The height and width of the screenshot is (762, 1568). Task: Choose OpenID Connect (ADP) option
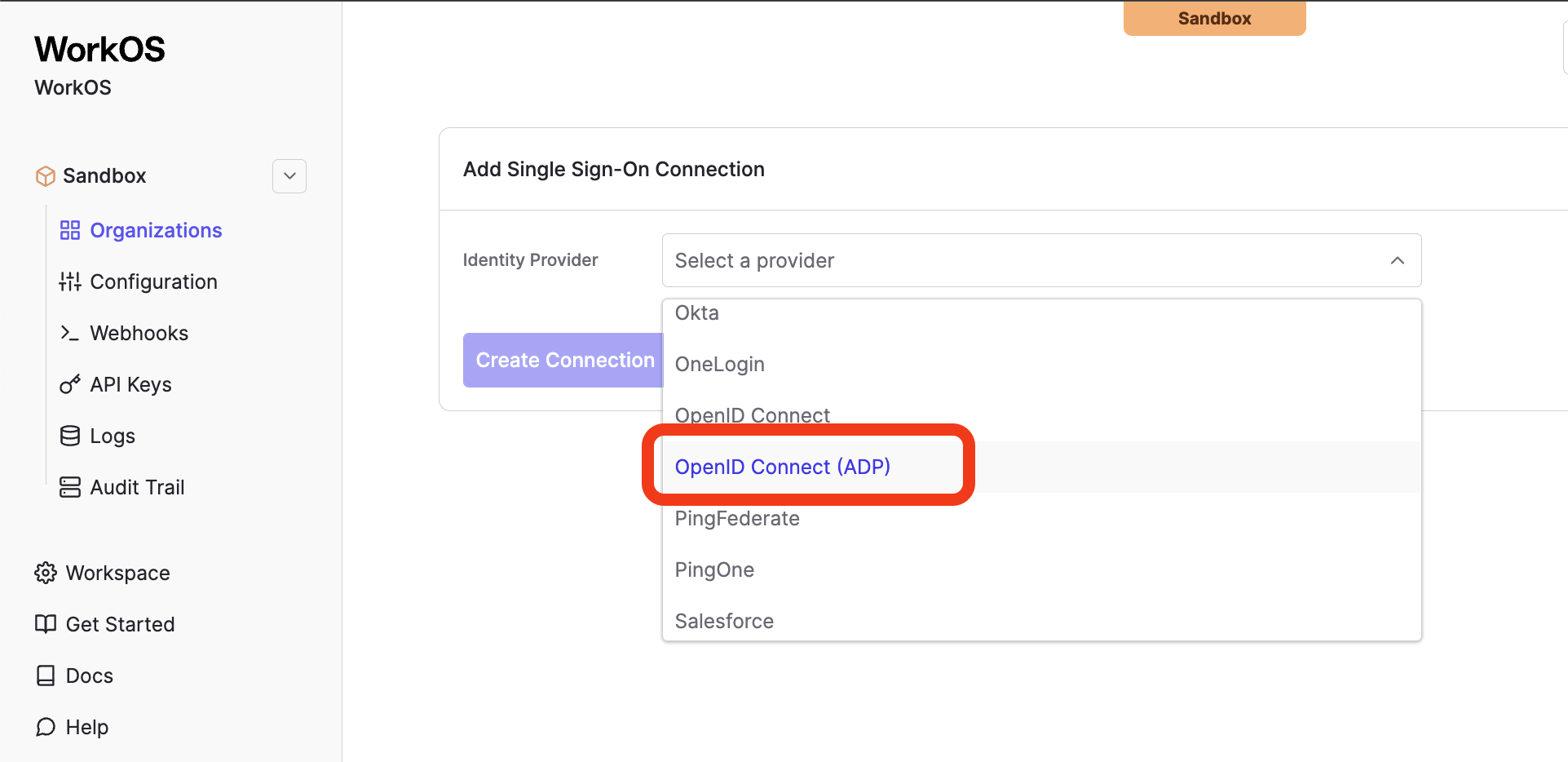pyautogui.click(x=782, y=467)
